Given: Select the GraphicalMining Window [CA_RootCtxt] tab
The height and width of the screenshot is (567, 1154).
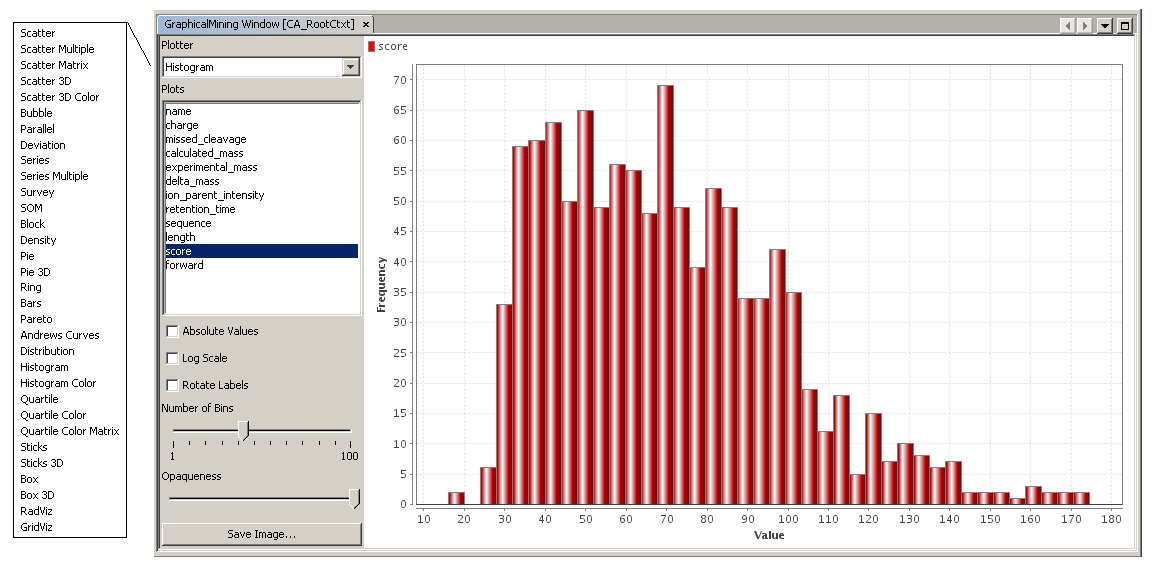Looking at the screenshot, I should 261,24.
